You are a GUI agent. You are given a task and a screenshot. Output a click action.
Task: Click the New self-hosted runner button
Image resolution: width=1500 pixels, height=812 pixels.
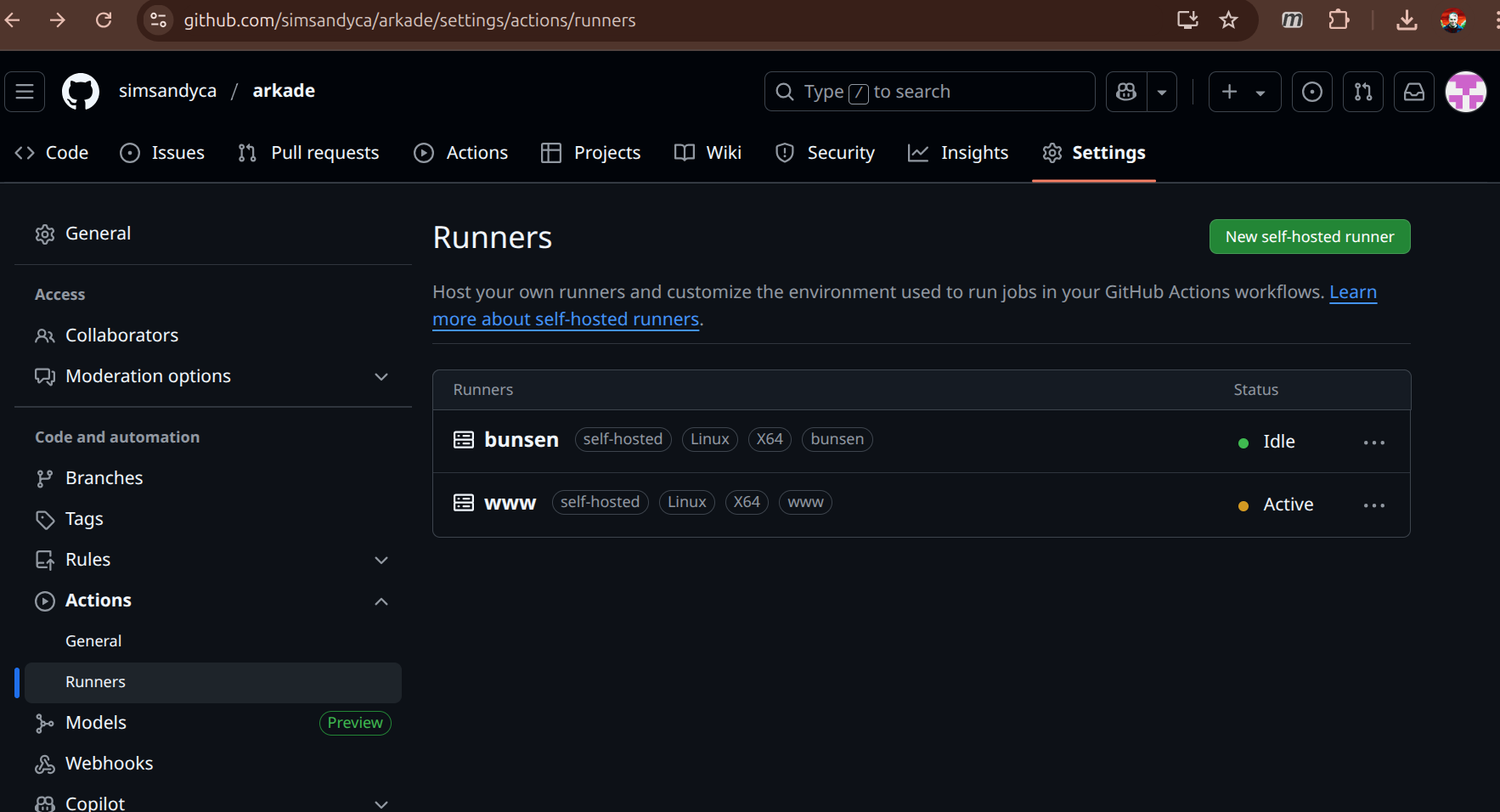coord(1310,237)
